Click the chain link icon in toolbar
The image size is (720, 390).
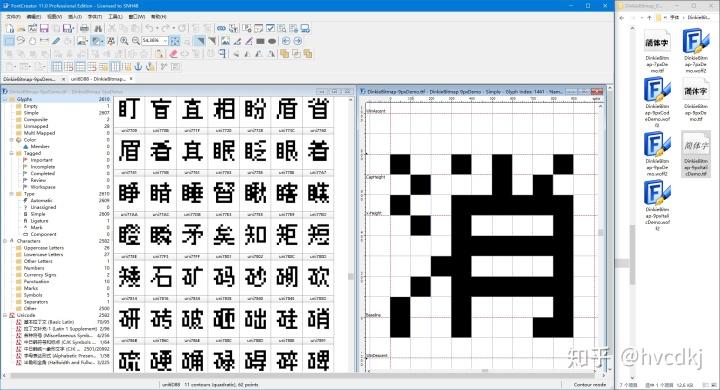click(221, 28)
